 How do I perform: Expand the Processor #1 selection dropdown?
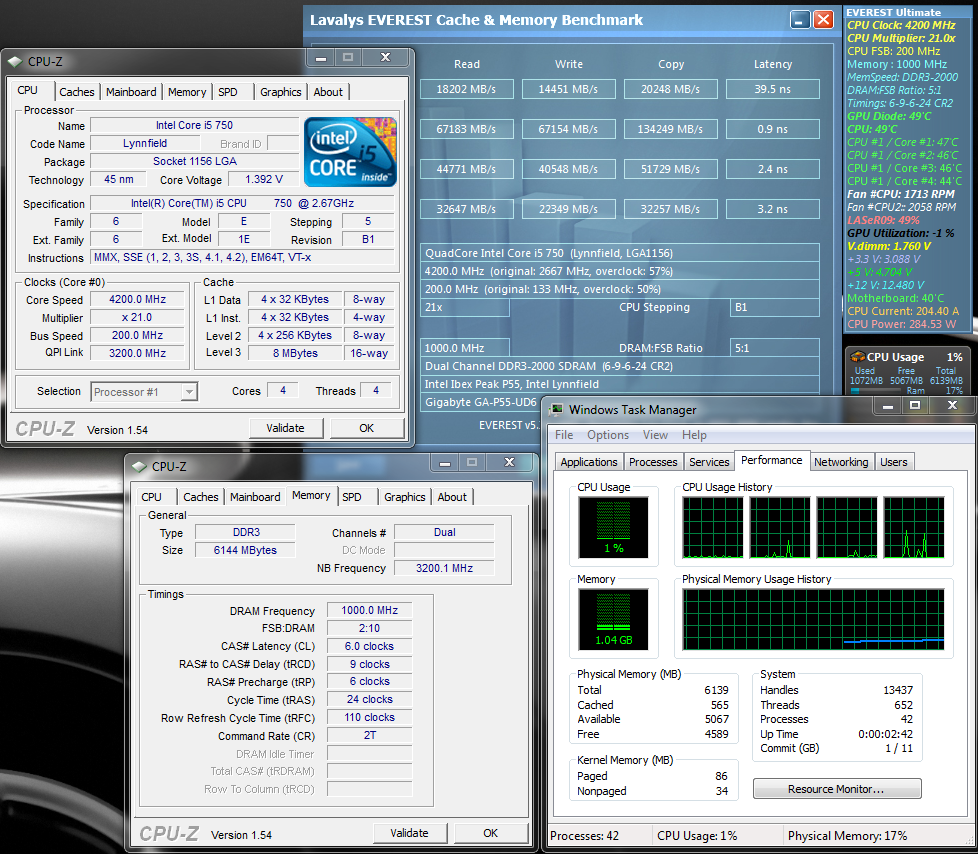tap(189, 392)
